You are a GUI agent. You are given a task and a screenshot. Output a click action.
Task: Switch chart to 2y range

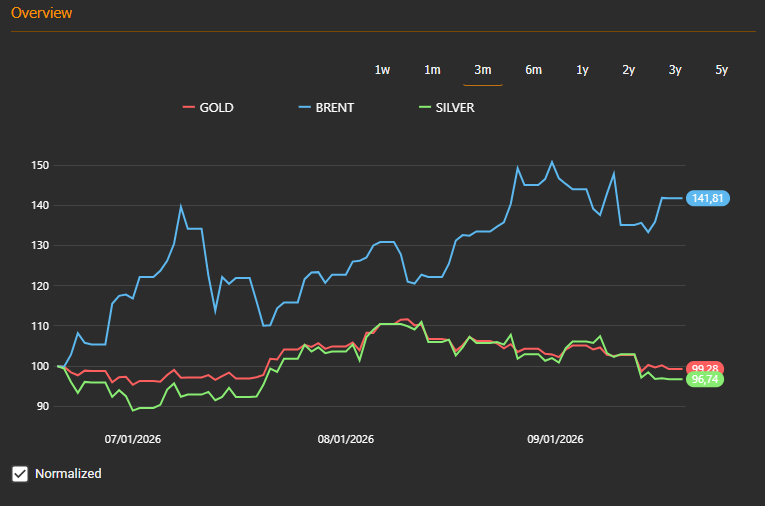tap(628, 70)
